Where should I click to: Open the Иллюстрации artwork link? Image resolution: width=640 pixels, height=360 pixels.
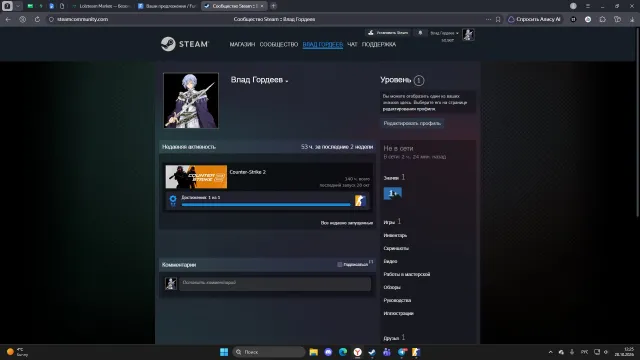(398, 313)
